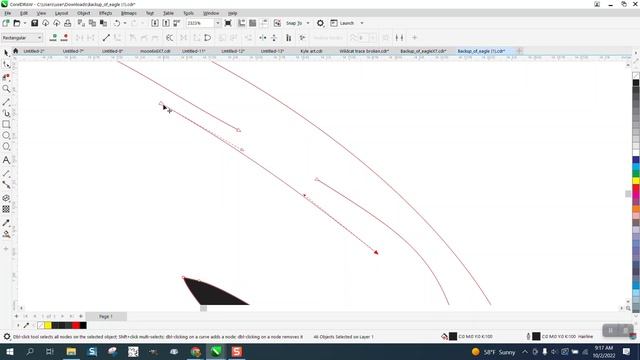
Task: Click the Add nodes button on property bar
Action: pos(53,38)
